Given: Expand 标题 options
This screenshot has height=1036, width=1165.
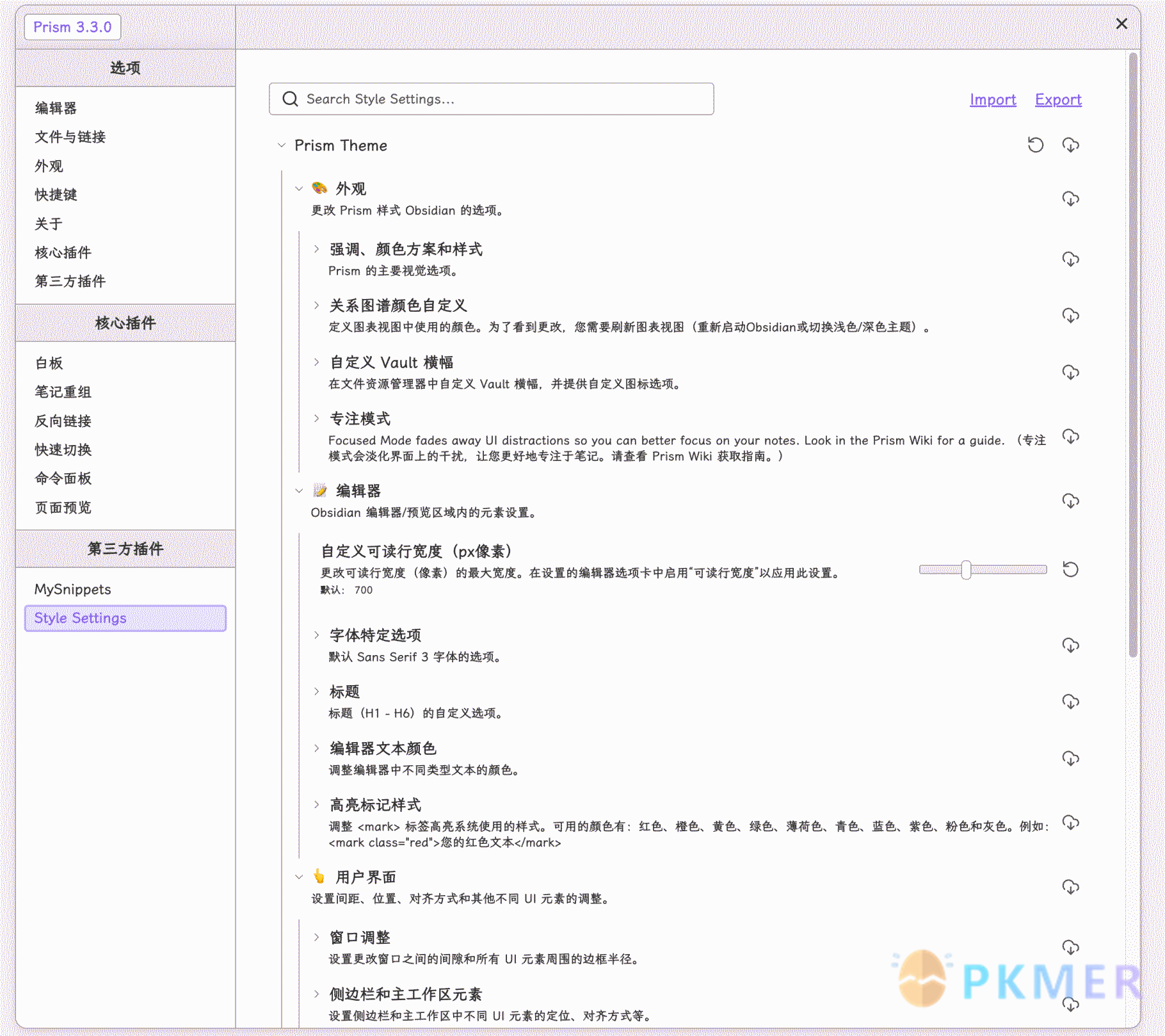Looking at the screenshot, I should pos(316,691).
